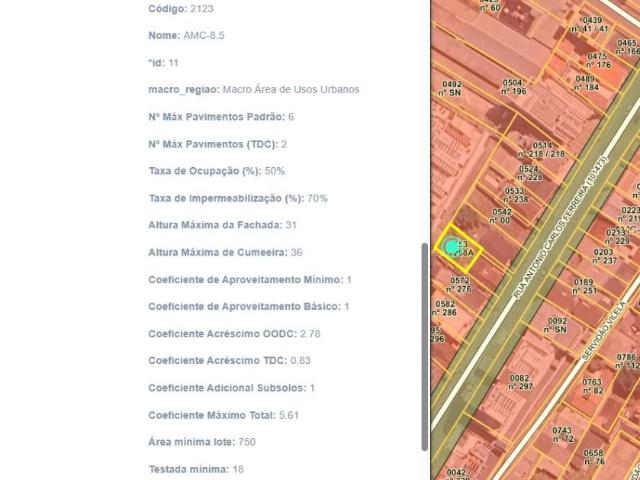Screen dimensions: 640x480
Task: Click lot 0658 nº 76 on map
Action: coord(594,457)
